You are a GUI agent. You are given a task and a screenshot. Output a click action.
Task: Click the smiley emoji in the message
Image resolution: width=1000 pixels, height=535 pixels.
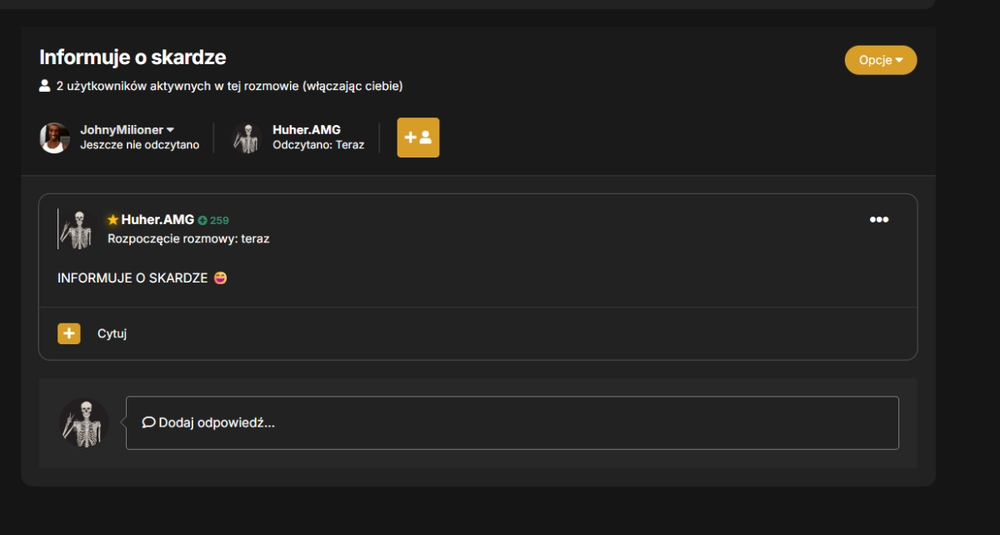220,278
